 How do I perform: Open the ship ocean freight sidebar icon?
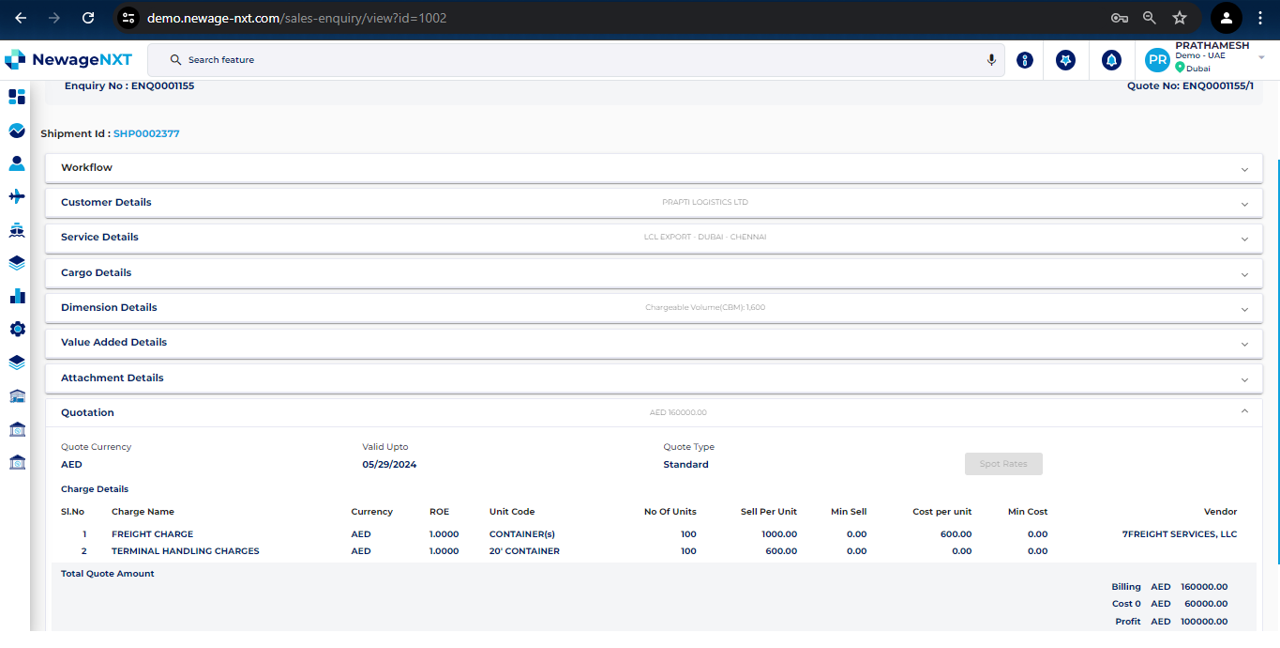pyautogui.click(x=17, y=230)
